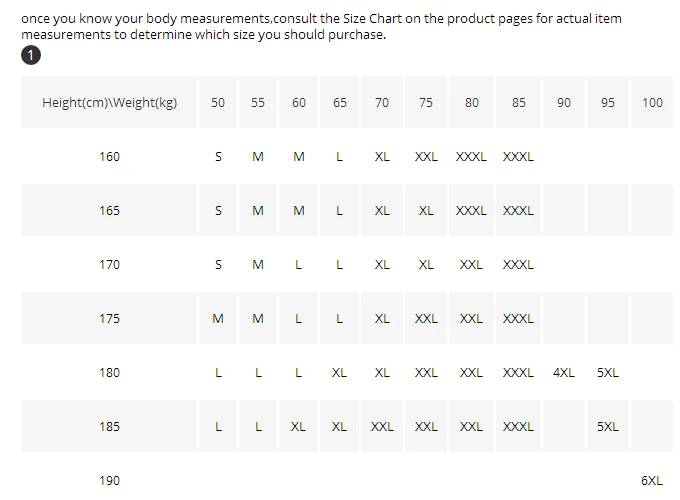Select the M cell in the 175 row under 50
The image size is (680, 500).
click(218, 319)
